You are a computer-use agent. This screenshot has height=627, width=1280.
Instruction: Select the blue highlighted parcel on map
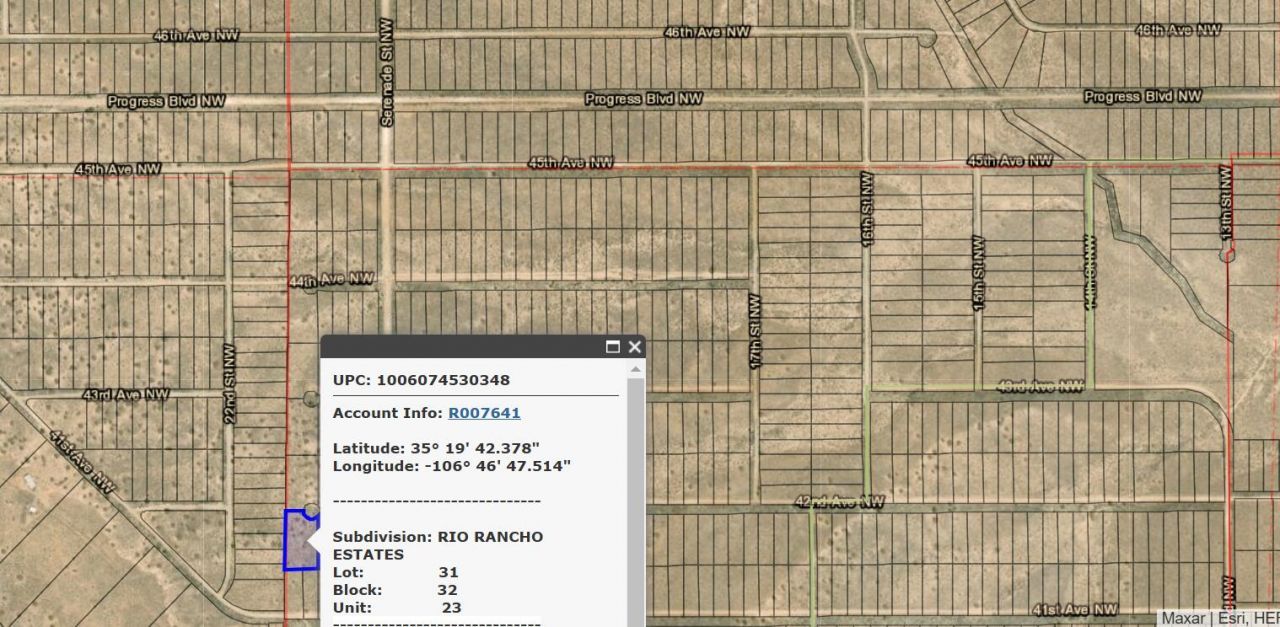coord(299,542)
